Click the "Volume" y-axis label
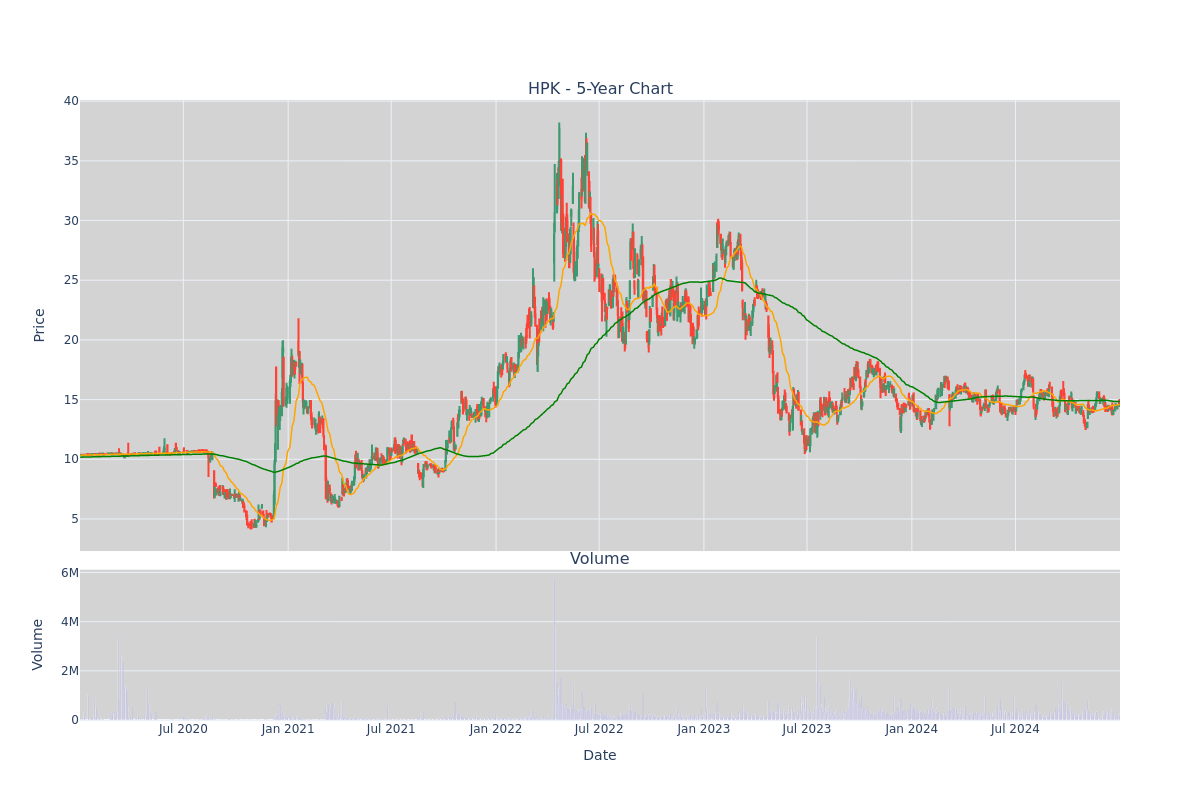 click(x=40, y=644)
